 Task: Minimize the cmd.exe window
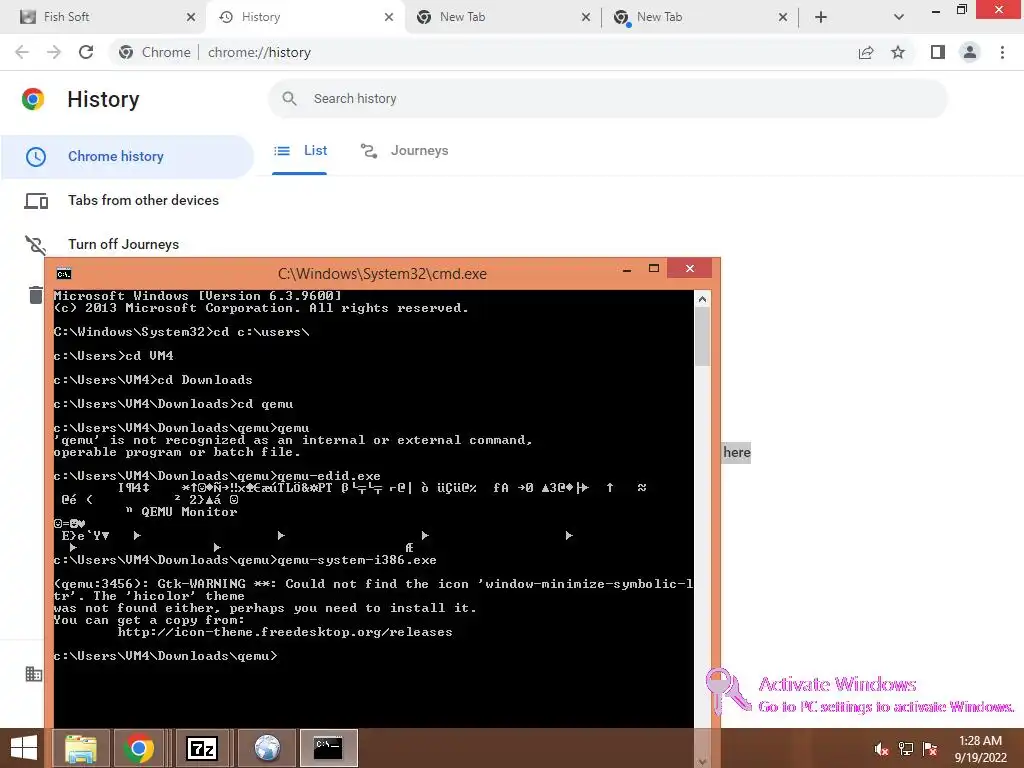pos(627,269)
